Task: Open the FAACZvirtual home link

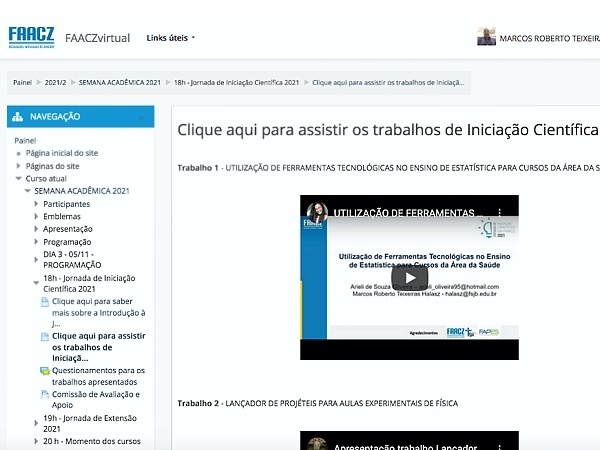Action: (x=98, y=38)
